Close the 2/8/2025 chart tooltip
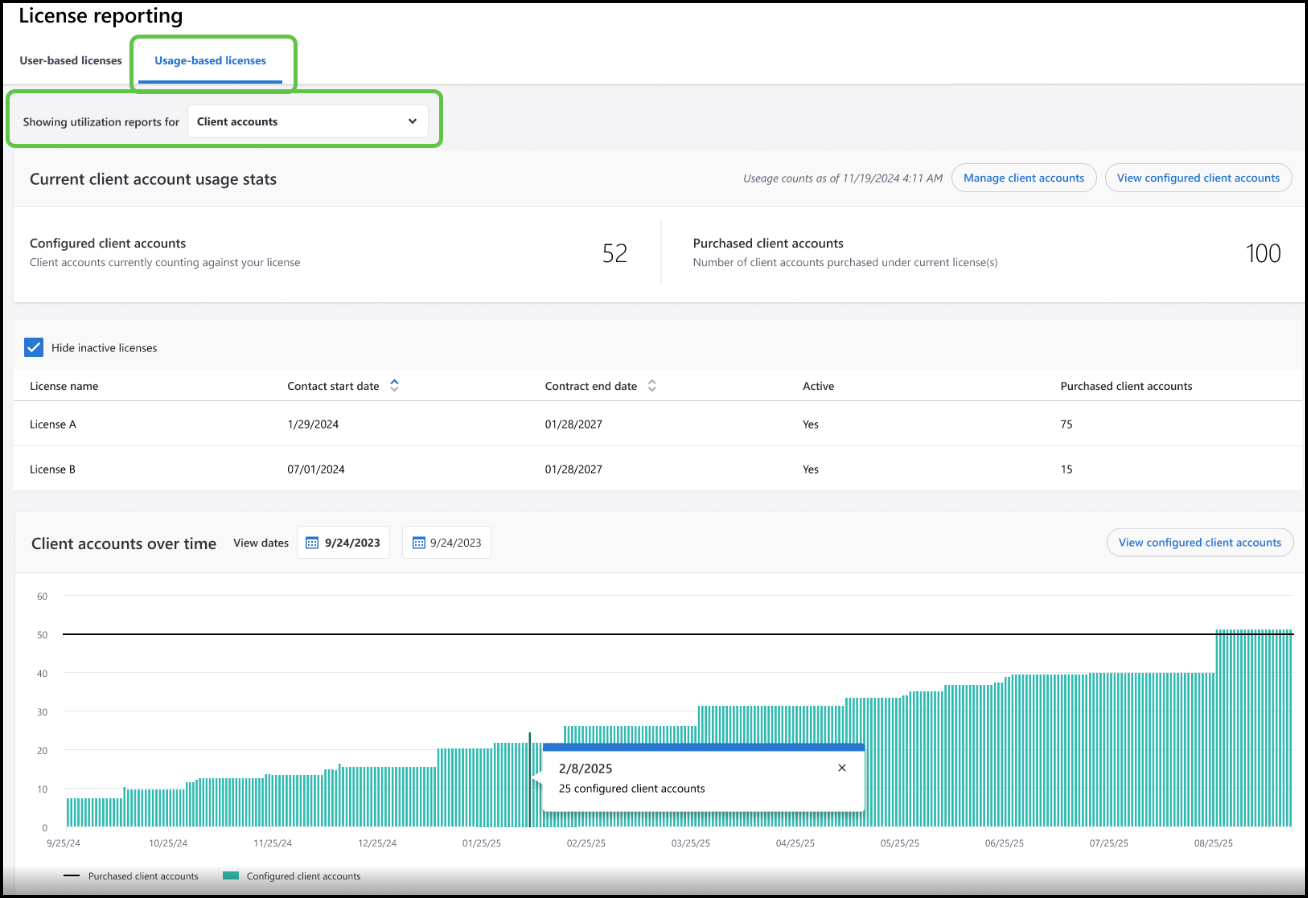Viewport: 1308px width, 898px height. (x=842, y=768)
